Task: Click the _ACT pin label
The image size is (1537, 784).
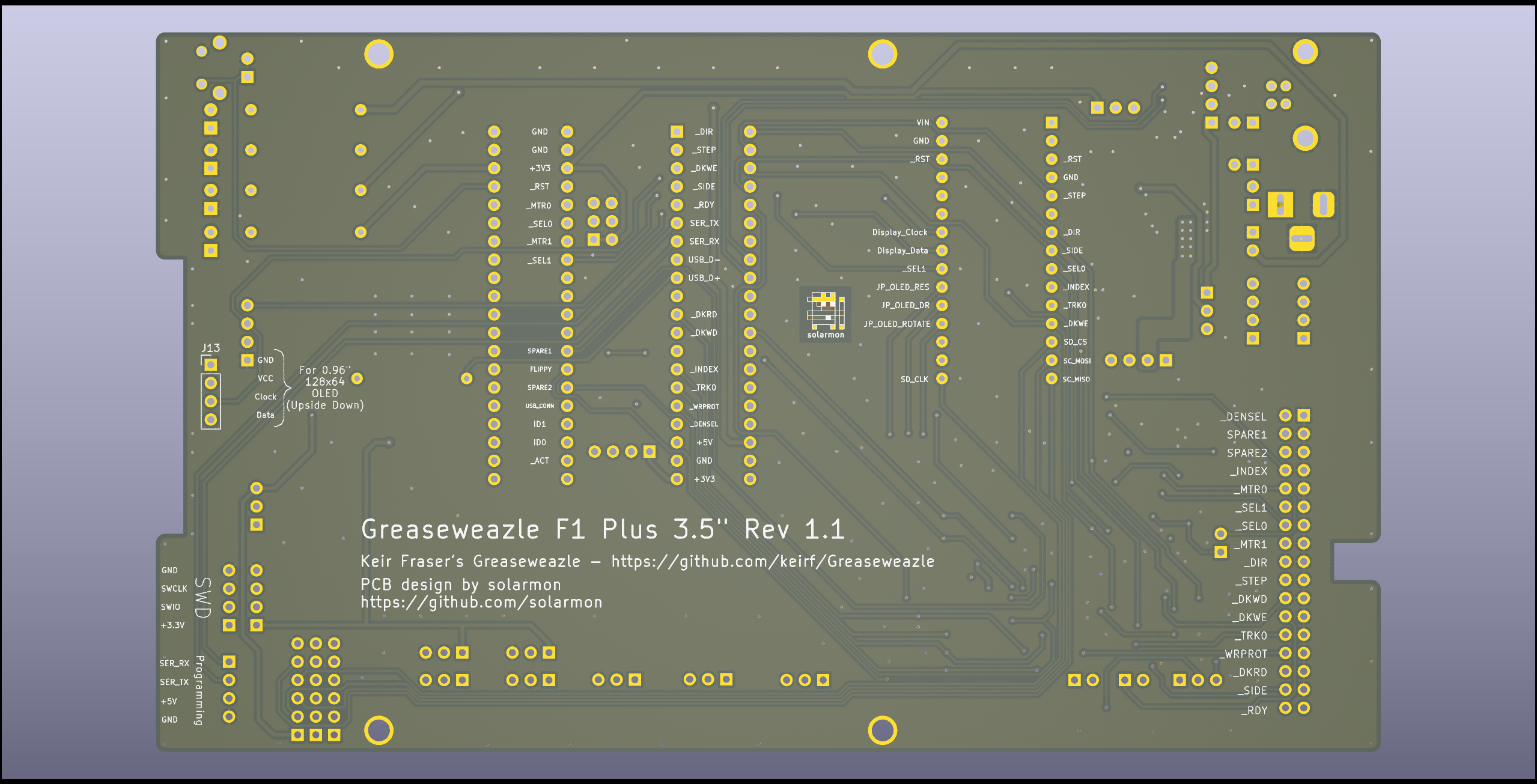Action: [539, 461]
